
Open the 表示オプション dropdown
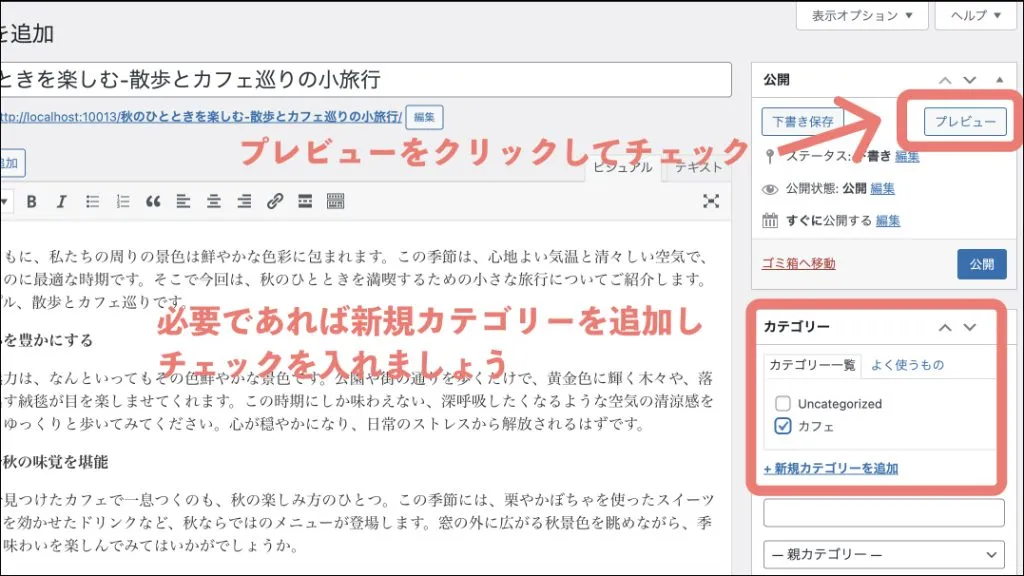[861, 16]
